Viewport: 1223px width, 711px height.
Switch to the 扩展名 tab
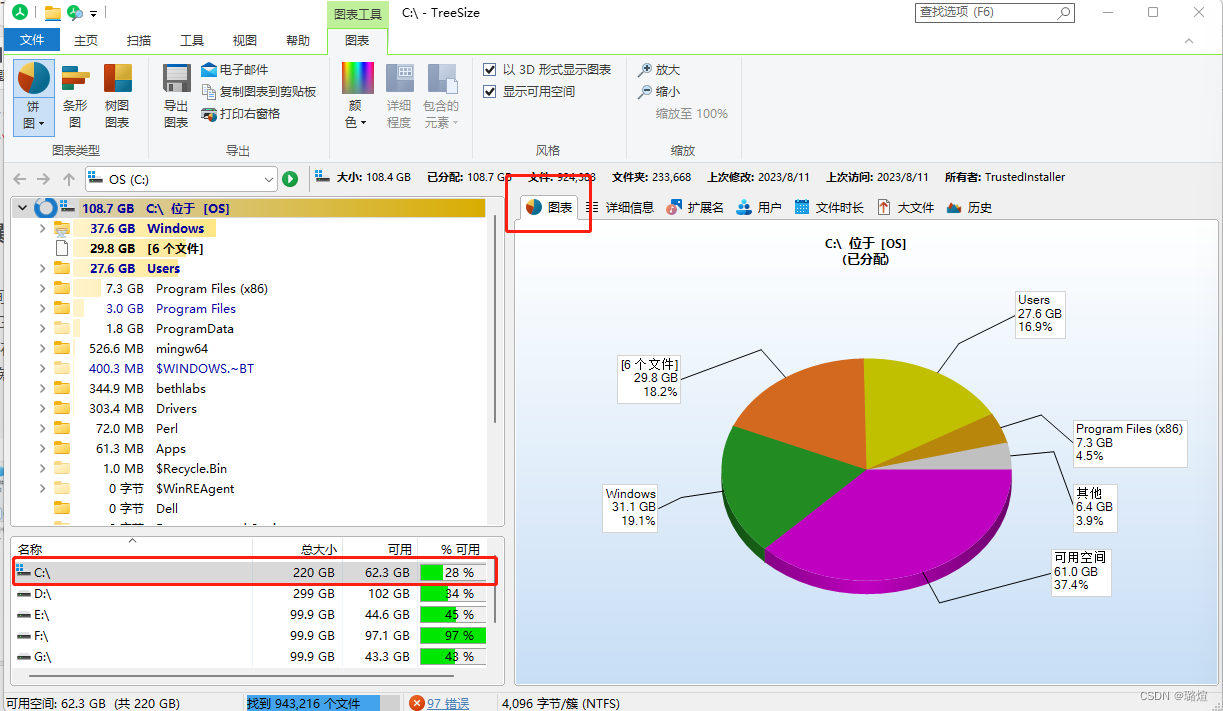point(695,207)
